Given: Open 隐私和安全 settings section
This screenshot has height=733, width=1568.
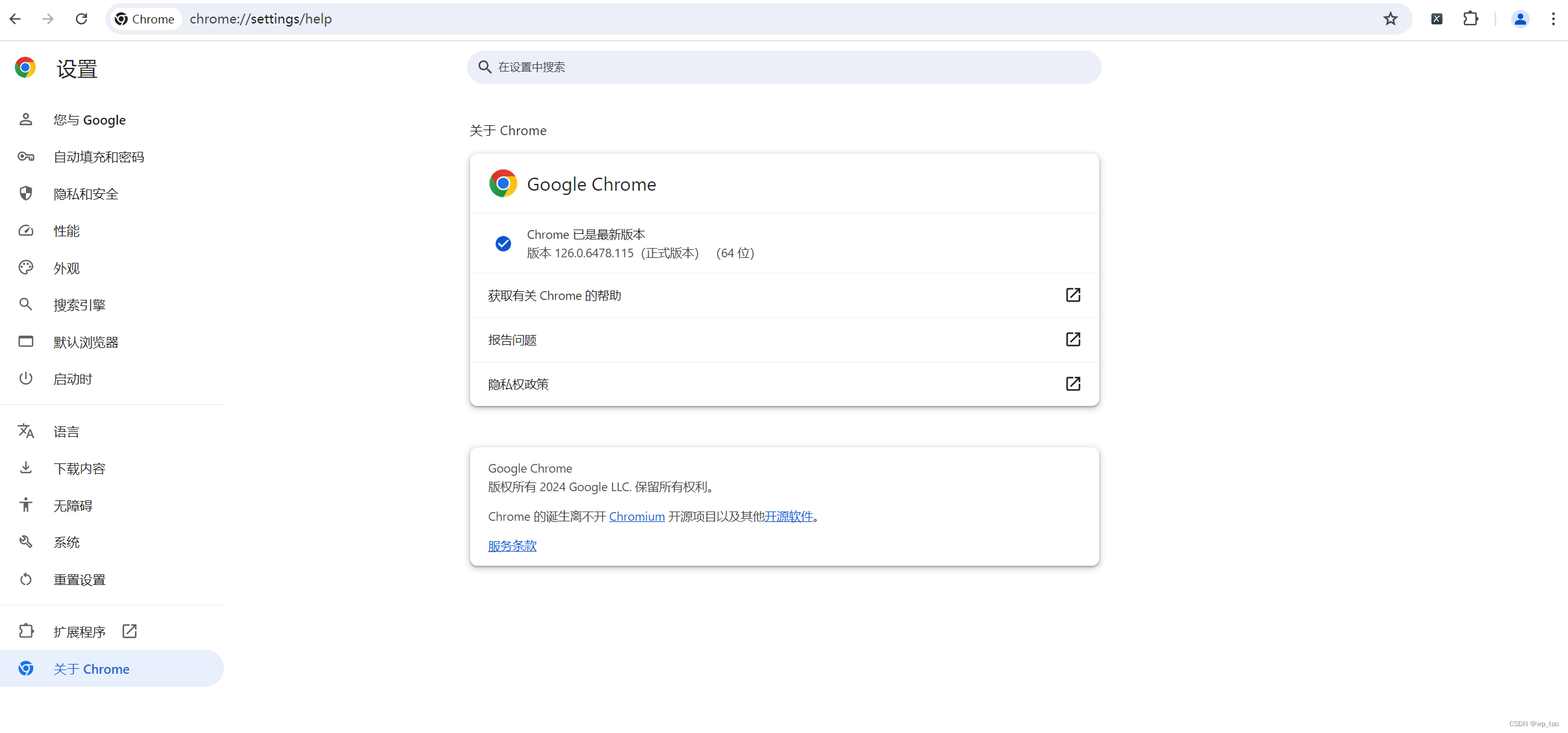Looking at the screenshot, I should (112, 194).
